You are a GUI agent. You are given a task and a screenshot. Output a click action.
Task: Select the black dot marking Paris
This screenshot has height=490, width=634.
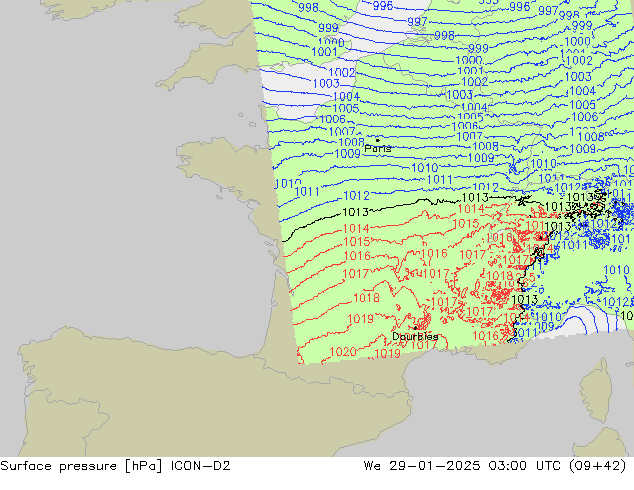[378, 140]
